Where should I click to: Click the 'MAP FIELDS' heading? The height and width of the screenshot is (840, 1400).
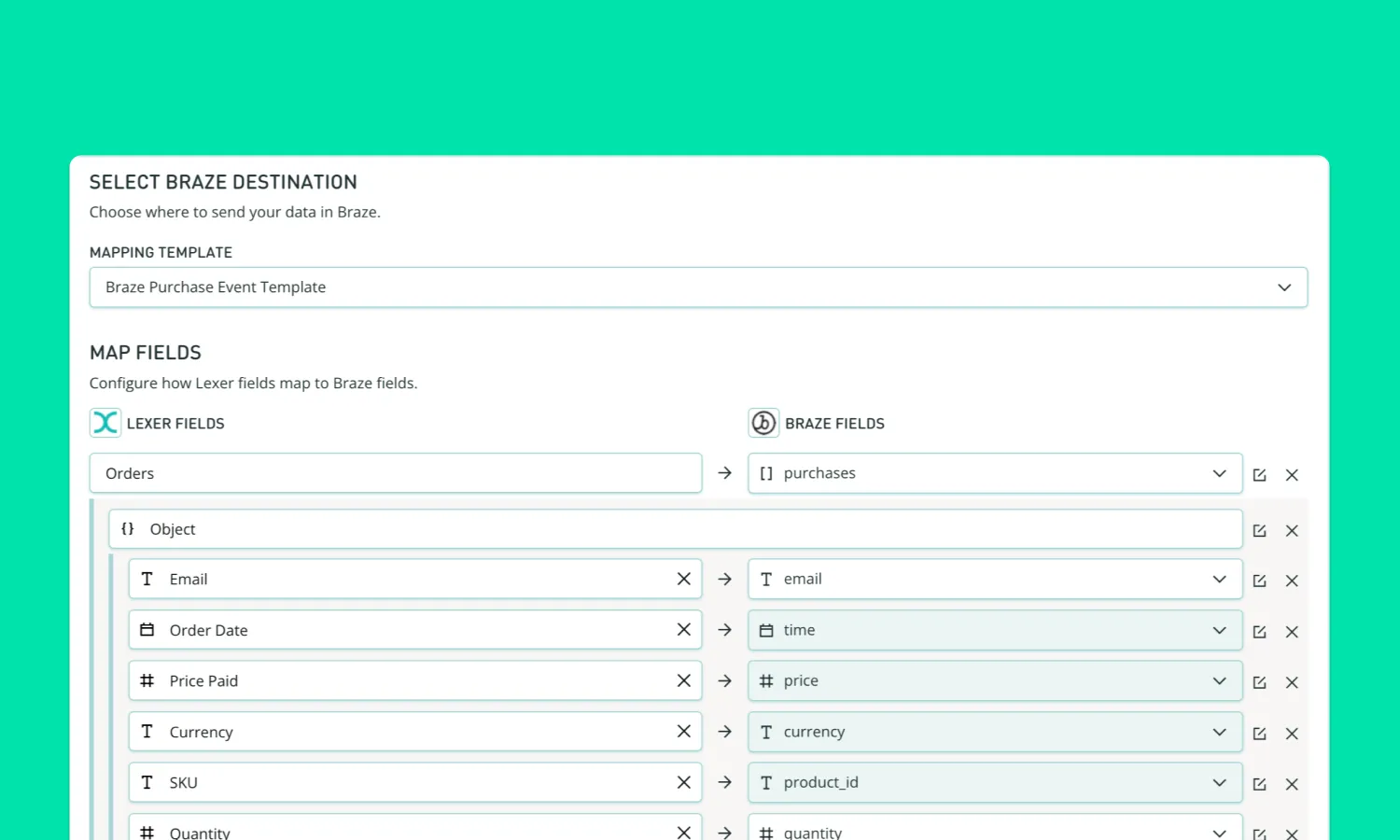click(146, 353)
